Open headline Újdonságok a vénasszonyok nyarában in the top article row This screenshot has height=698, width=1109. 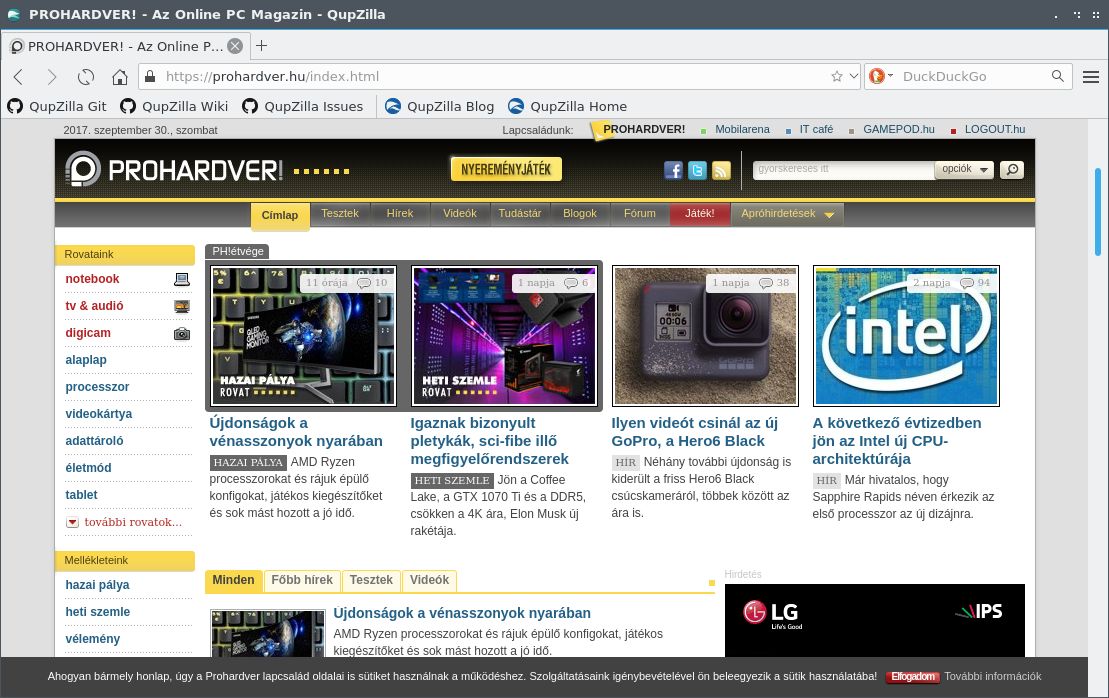(296, 432)
